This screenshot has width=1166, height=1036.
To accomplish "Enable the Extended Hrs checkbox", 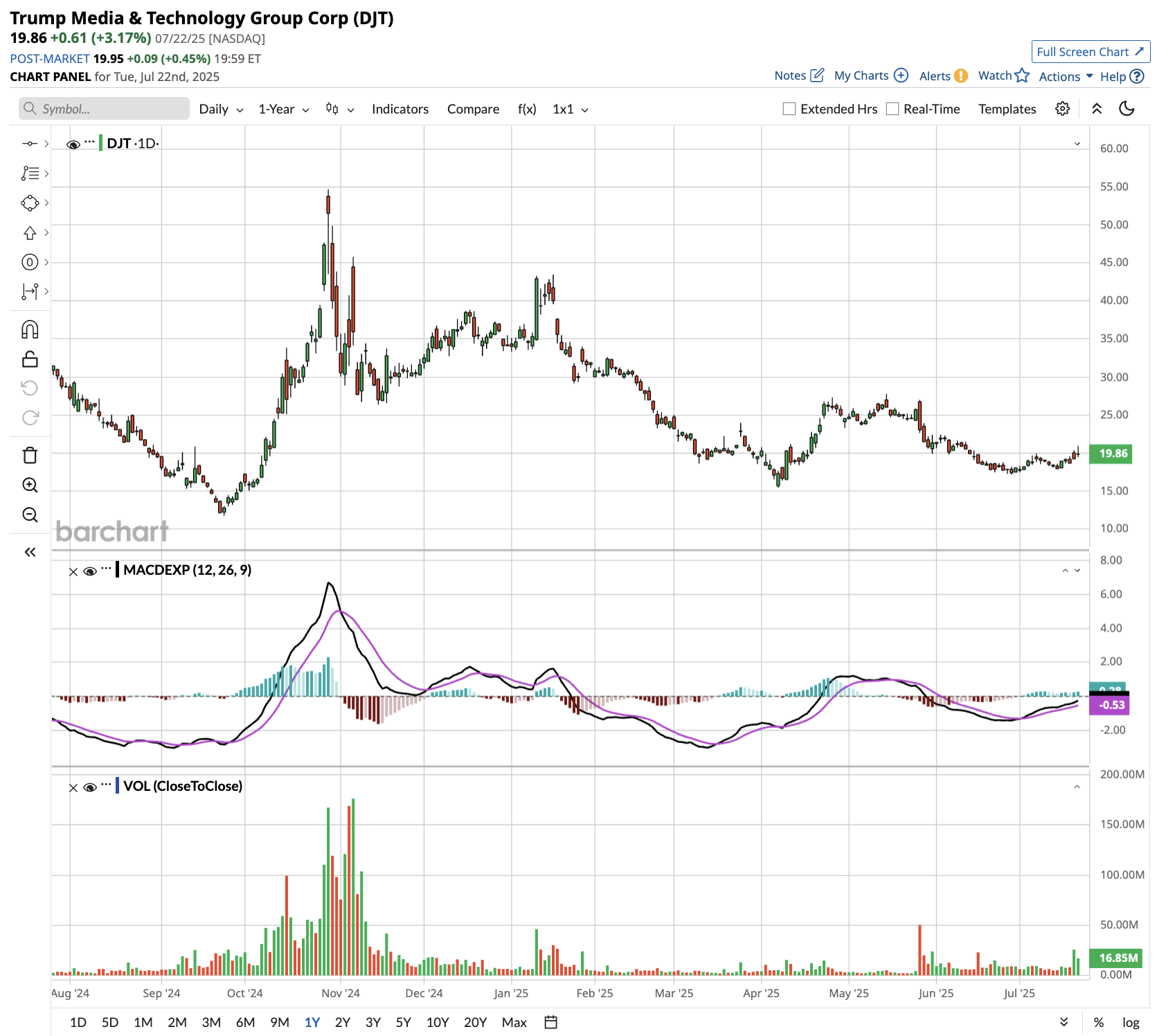I will click(789, 109).
